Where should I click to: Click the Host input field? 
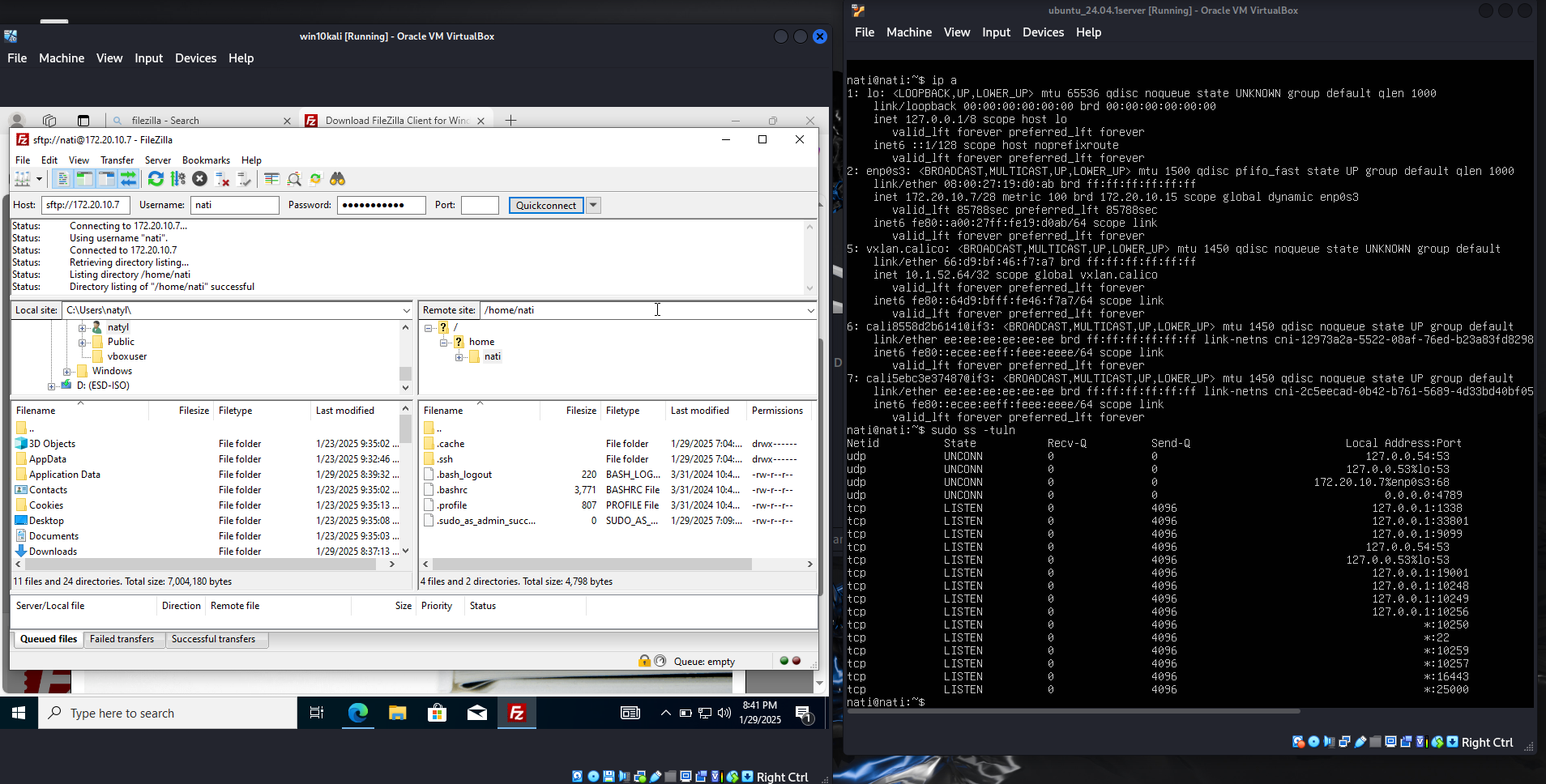pos(86,205)
